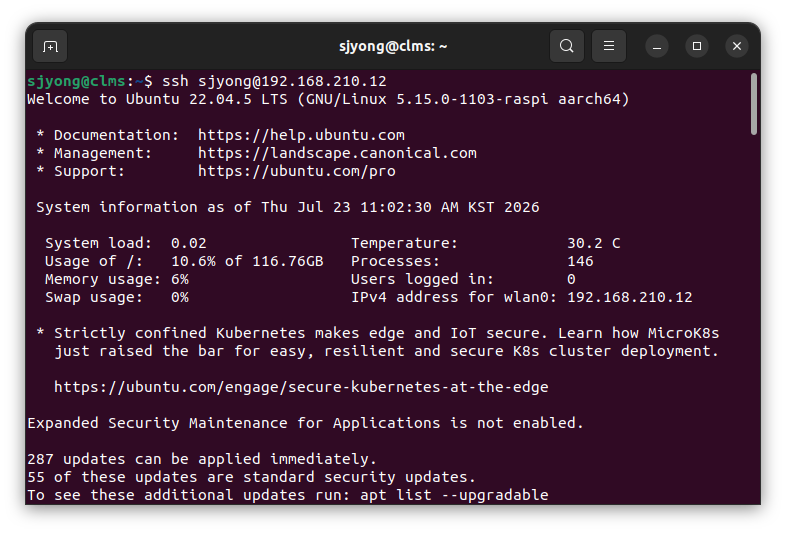Click the System load value 0.02
Image resolution: width=786 pixels, height=533 pixels.
click(x=188, y=243)
